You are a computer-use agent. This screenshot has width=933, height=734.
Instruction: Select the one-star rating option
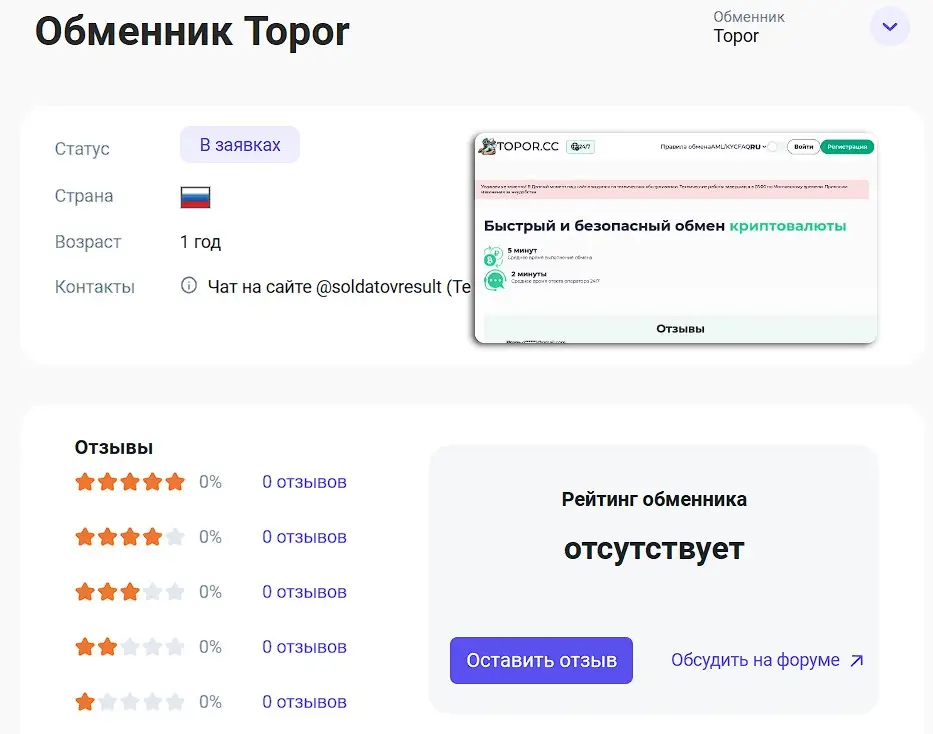pos(83,701)
